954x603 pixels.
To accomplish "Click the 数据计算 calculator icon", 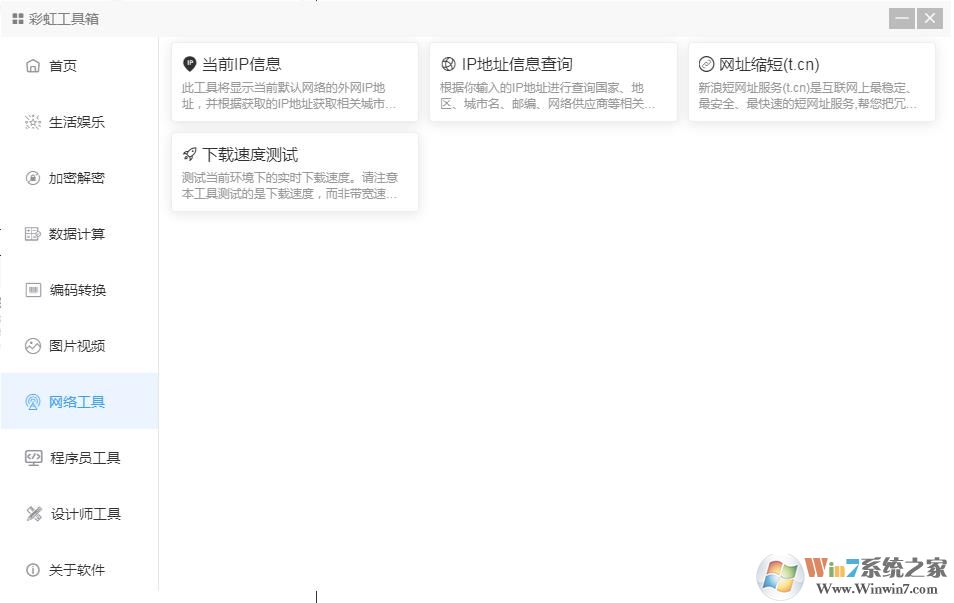I will click(x=34, y=234).
